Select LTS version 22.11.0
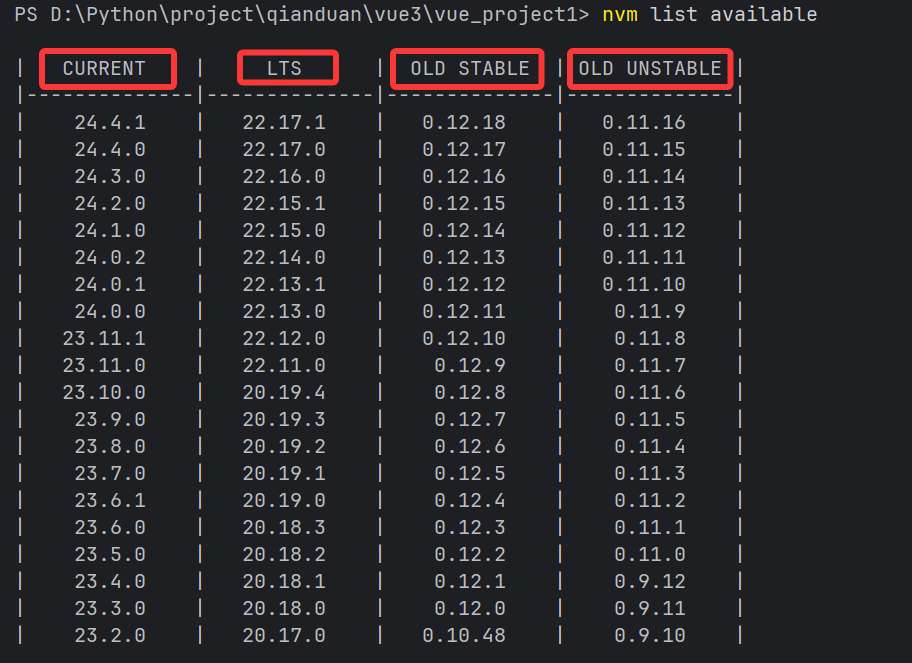Viewport: 912px width, 663px height. pyautogui.click(x=284, y=365)
